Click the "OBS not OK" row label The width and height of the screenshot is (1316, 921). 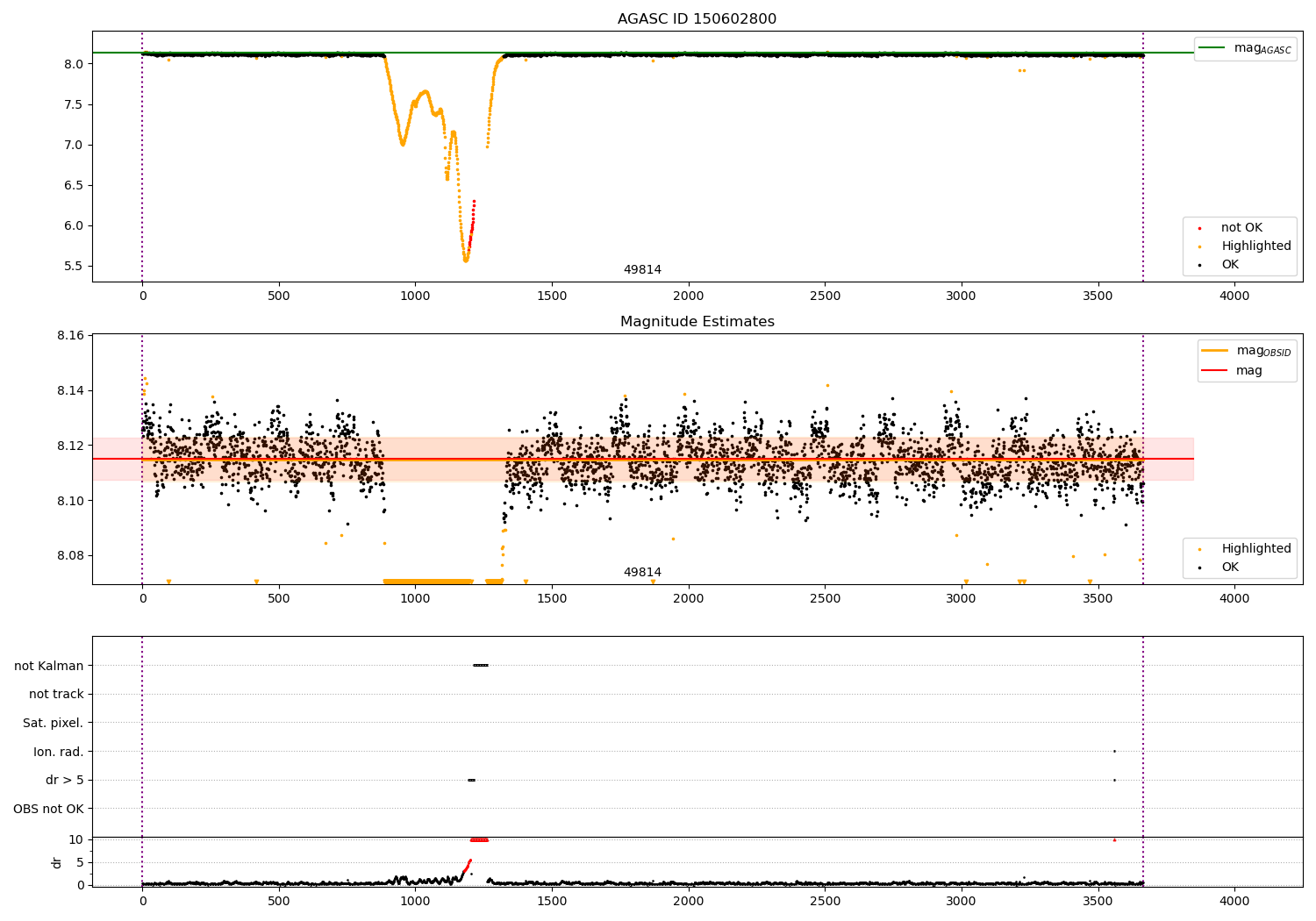[49, 809]
